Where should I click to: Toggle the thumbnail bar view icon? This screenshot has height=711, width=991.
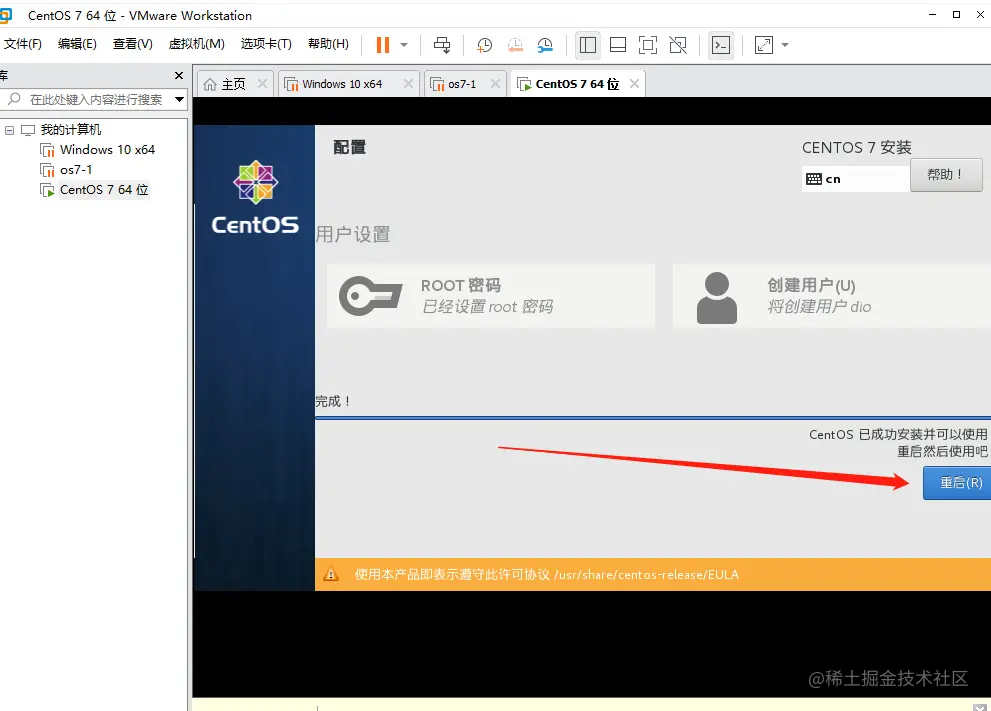(617, 45)
